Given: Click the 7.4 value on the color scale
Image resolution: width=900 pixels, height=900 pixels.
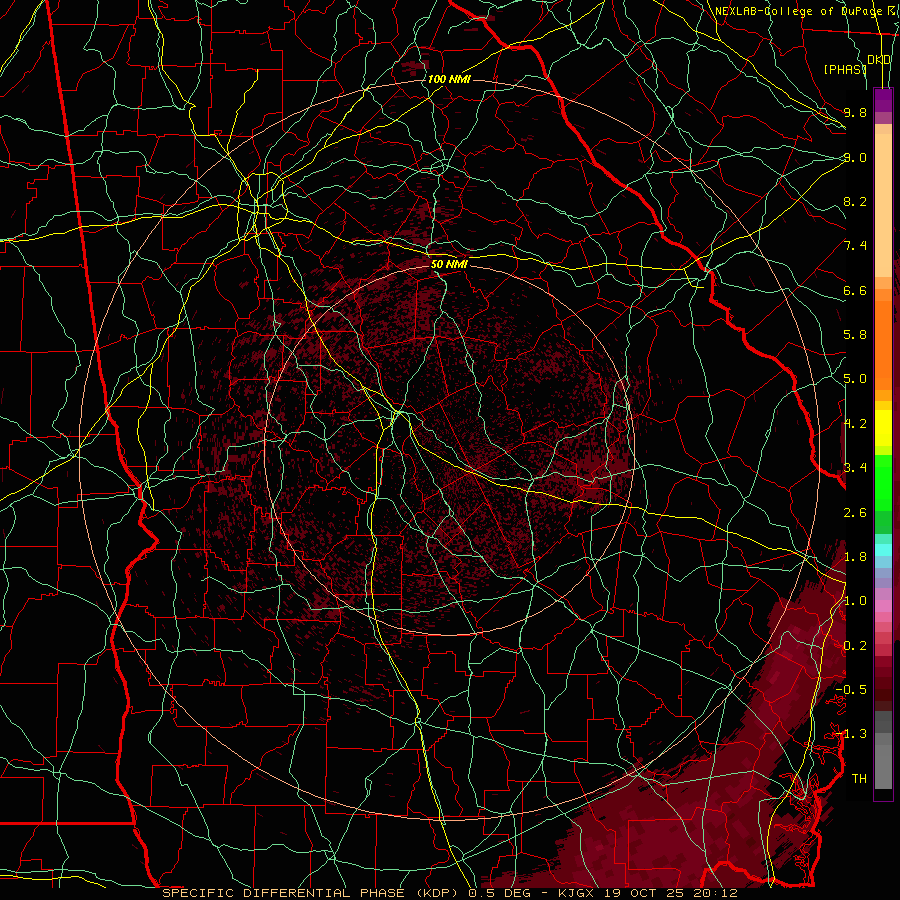Looking at the screenshot, I should coord(855,246).
